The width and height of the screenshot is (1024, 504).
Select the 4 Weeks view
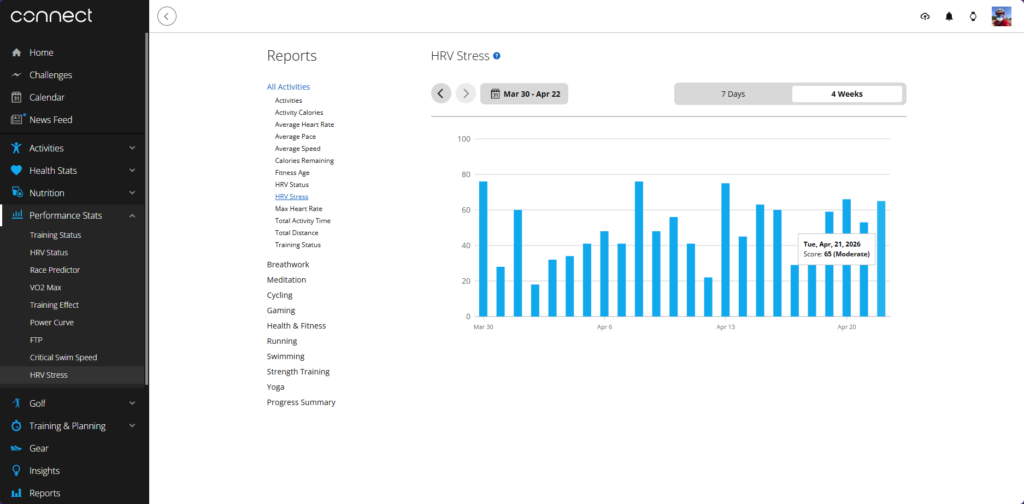point(847,94)
